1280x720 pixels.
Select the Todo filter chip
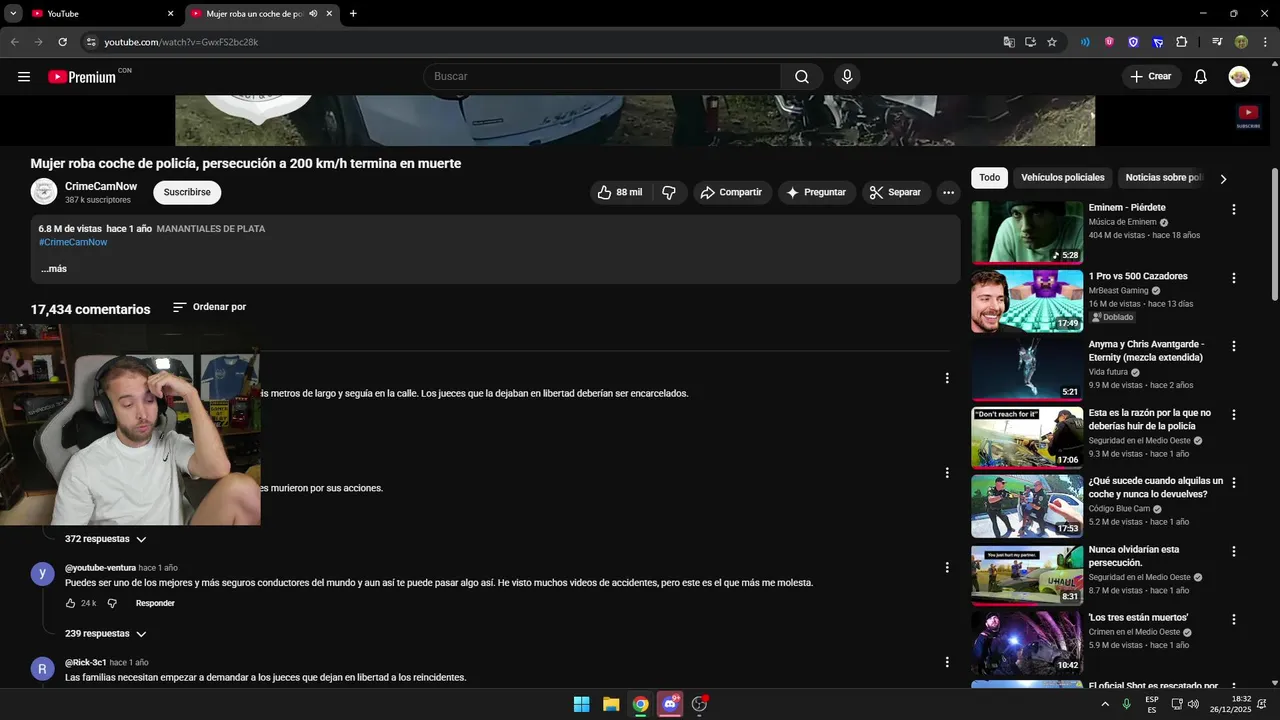pos(989,178)
